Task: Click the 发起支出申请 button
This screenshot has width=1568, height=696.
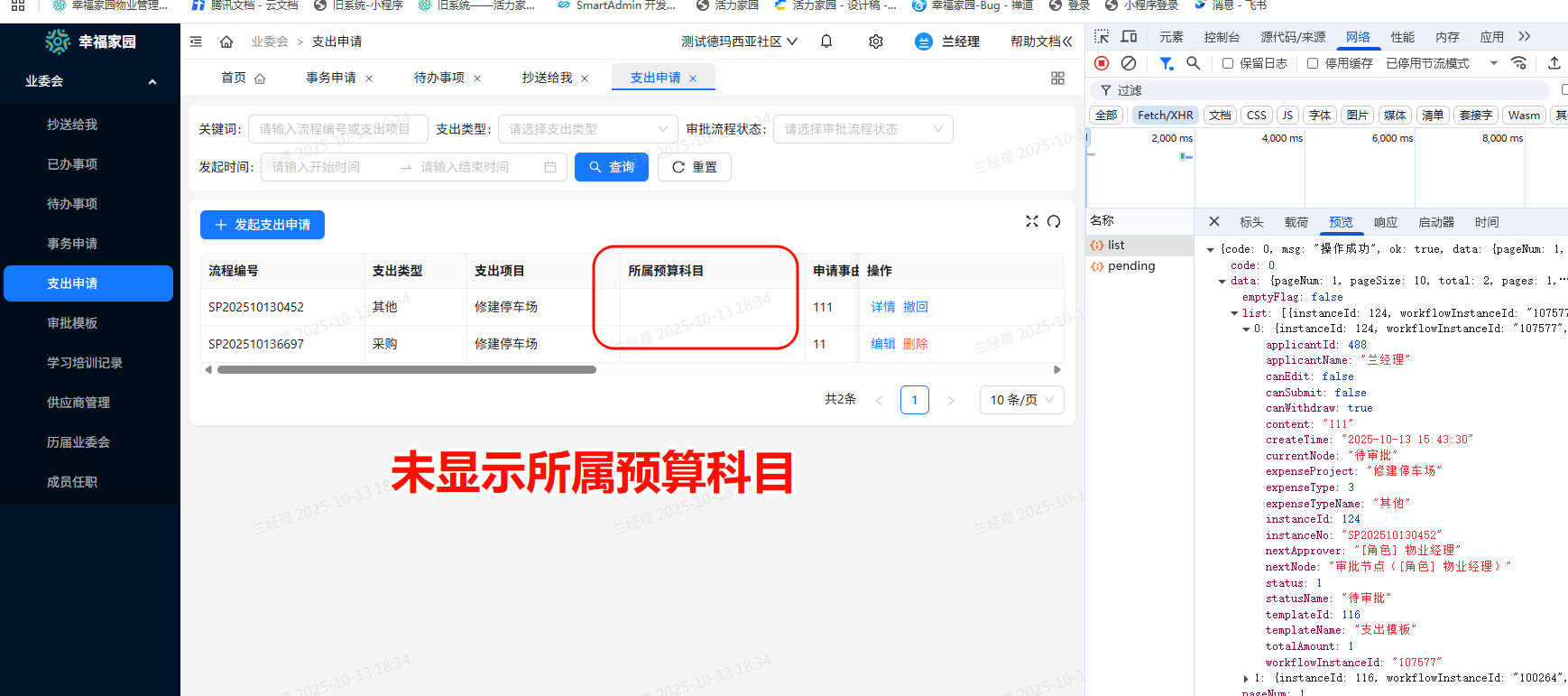Action: (x=263, y=225)
